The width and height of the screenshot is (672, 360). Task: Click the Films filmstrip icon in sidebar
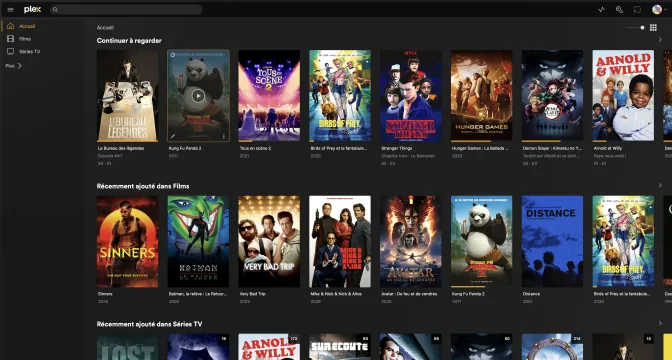(11, 39)
